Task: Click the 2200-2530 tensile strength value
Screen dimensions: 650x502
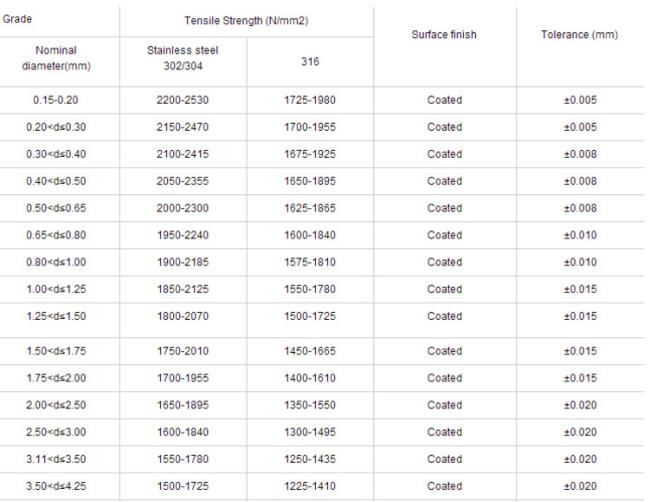Action: tap(183, 100)
